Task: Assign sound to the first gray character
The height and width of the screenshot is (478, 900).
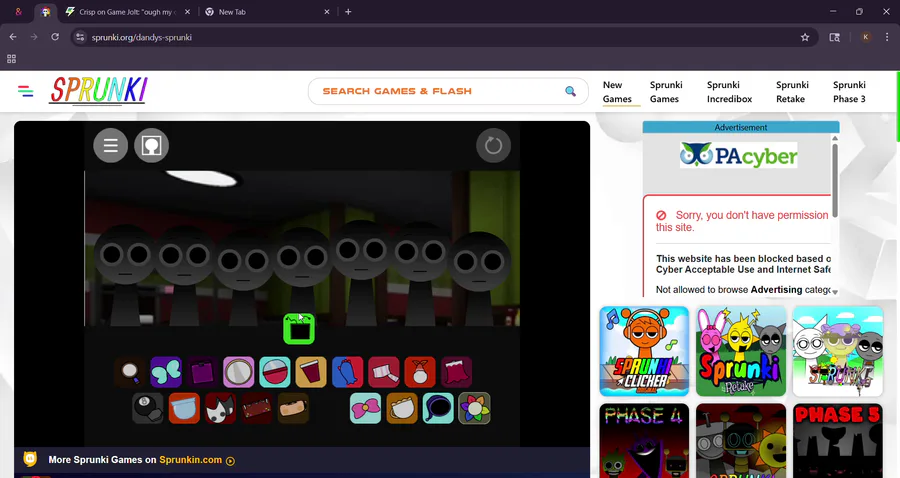Action: point(125,273)
